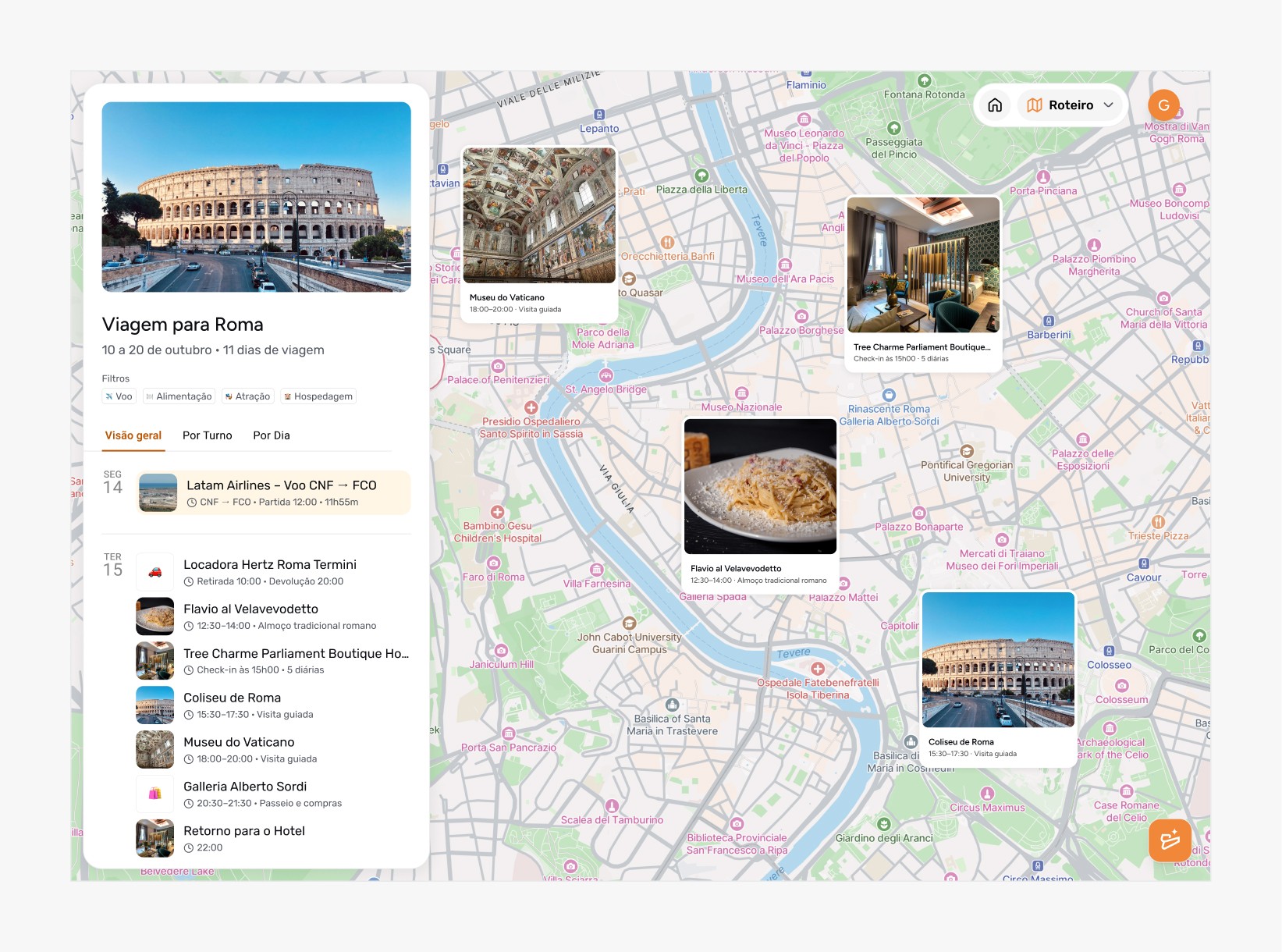Click the Trieste Pizza restaurant pin
Viewport: 1282px width, 952px height.
click(x=1159, y=522)
